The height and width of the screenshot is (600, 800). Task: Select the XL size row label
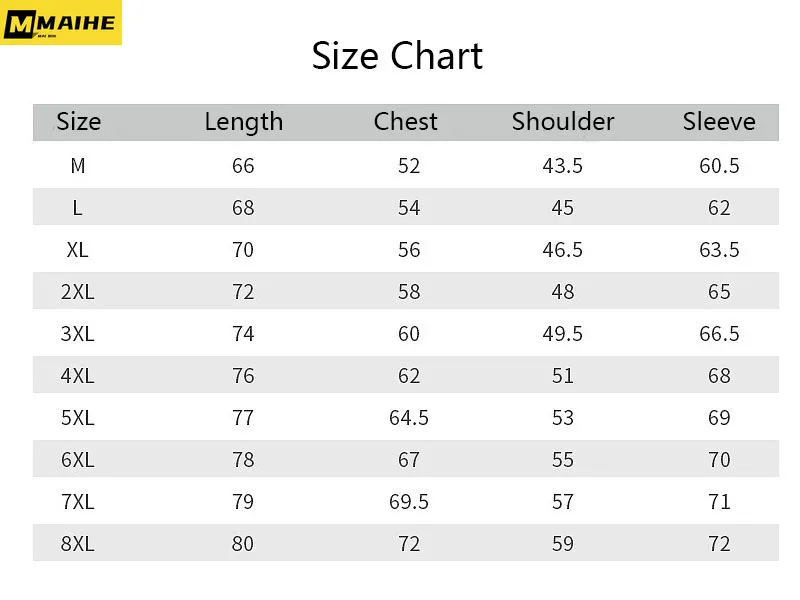point(78,250)
